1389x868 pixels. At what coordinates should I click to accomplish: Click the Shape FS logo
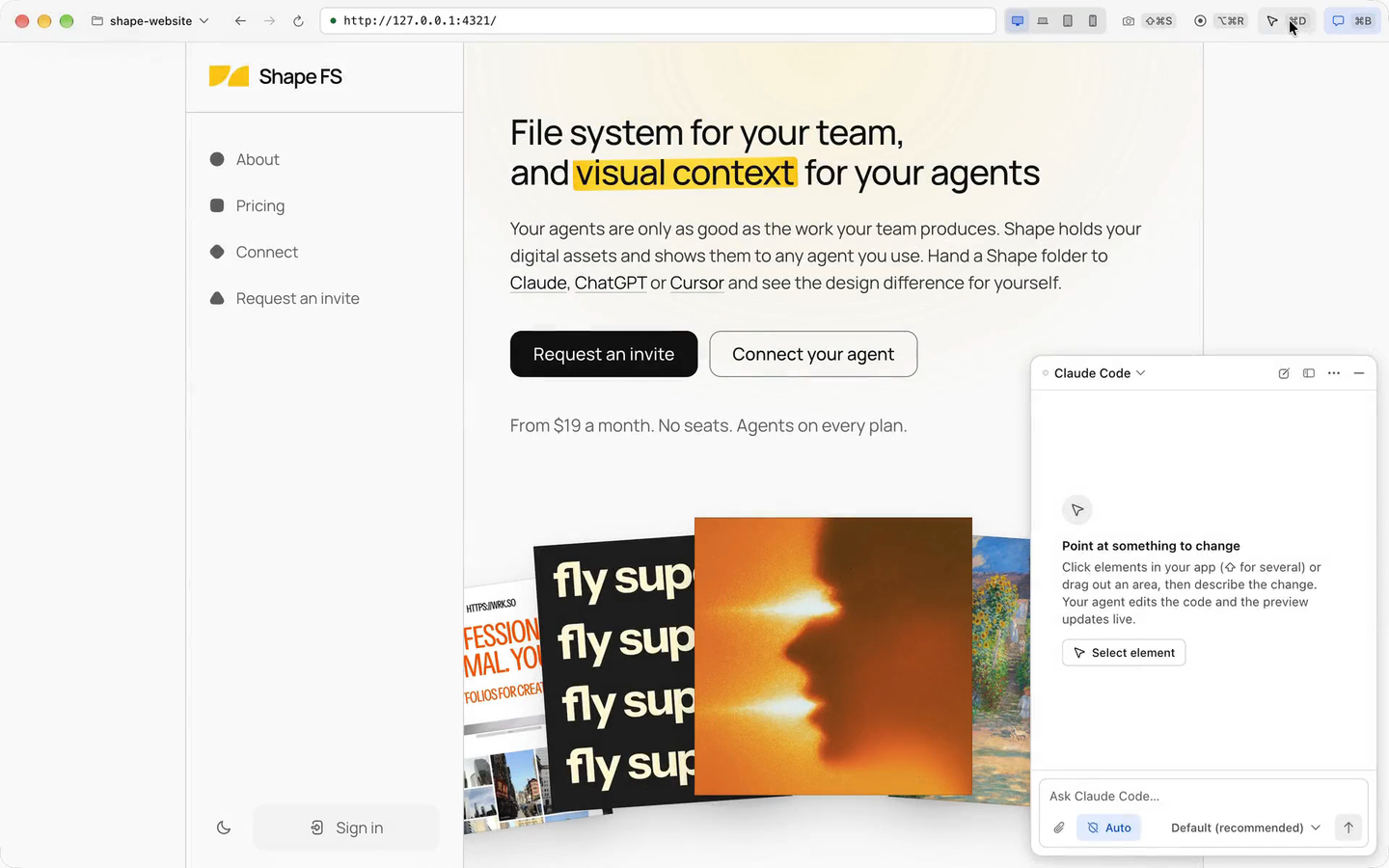[276, 76]
